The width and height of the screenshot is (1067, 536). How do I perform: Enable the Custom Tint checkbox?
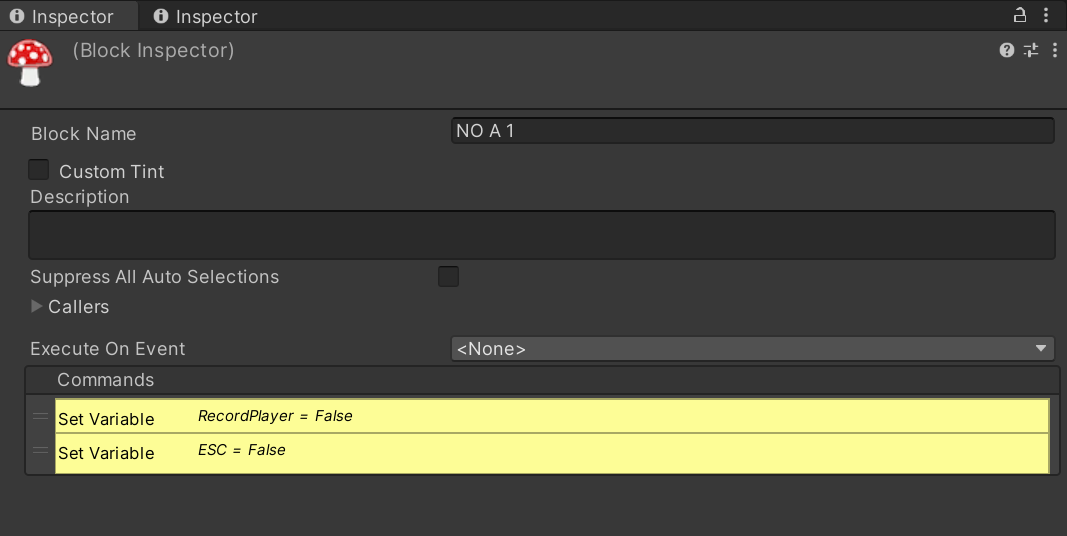(x=39, y=170)
